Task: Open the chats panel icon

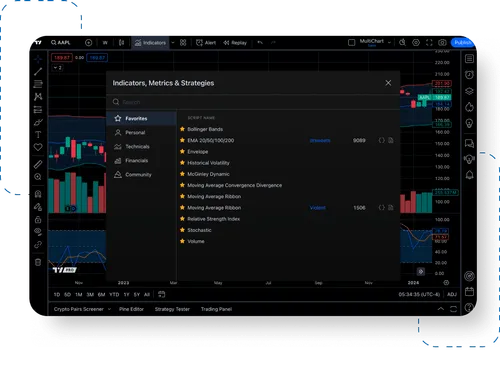Action: point(469,143)
